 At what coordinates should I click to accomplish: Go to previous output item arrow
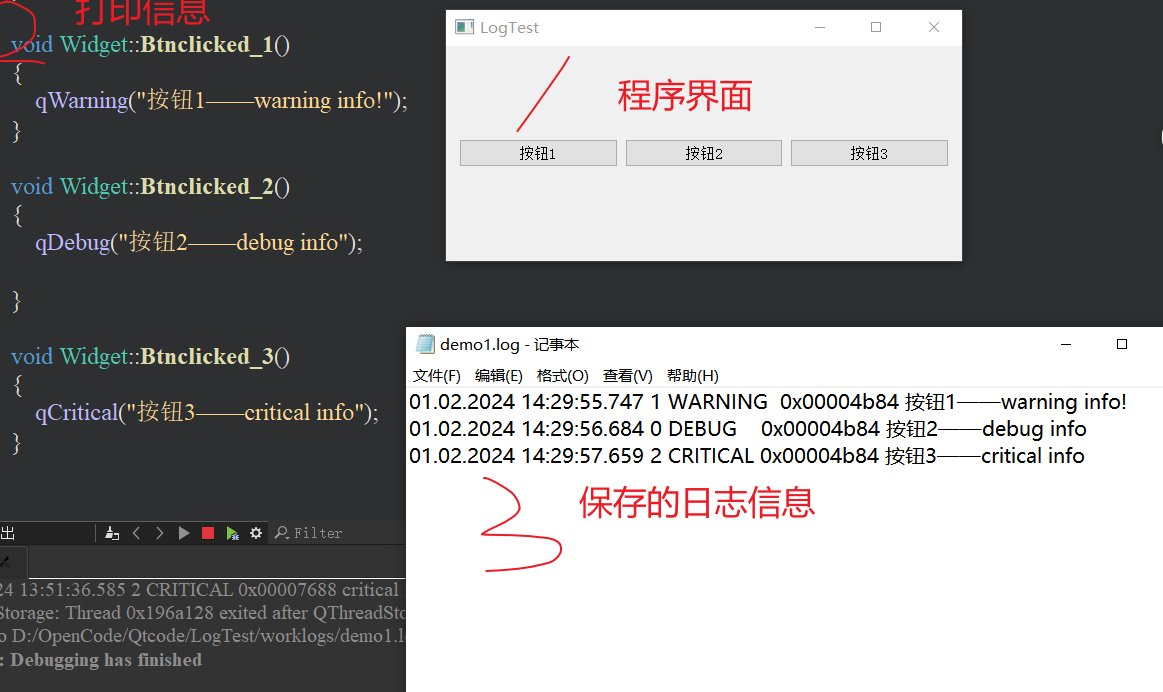(x=136, y=533)
